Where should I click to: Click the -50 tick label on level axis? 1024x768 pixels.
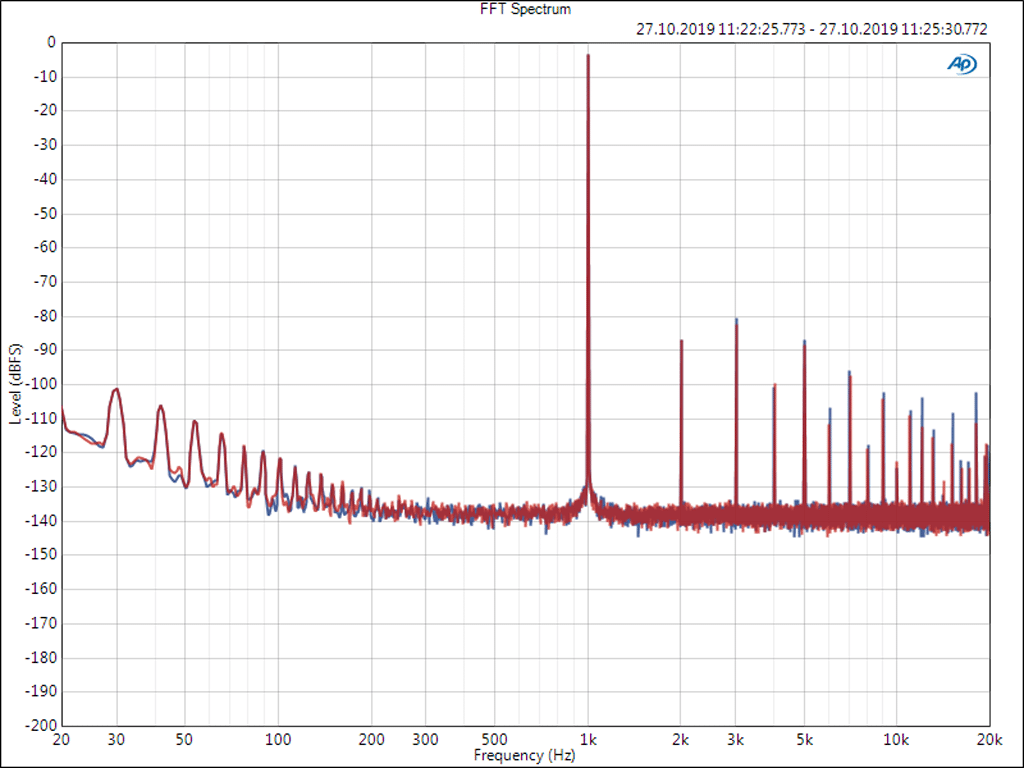pyautogui.click(x=46, y=214)
